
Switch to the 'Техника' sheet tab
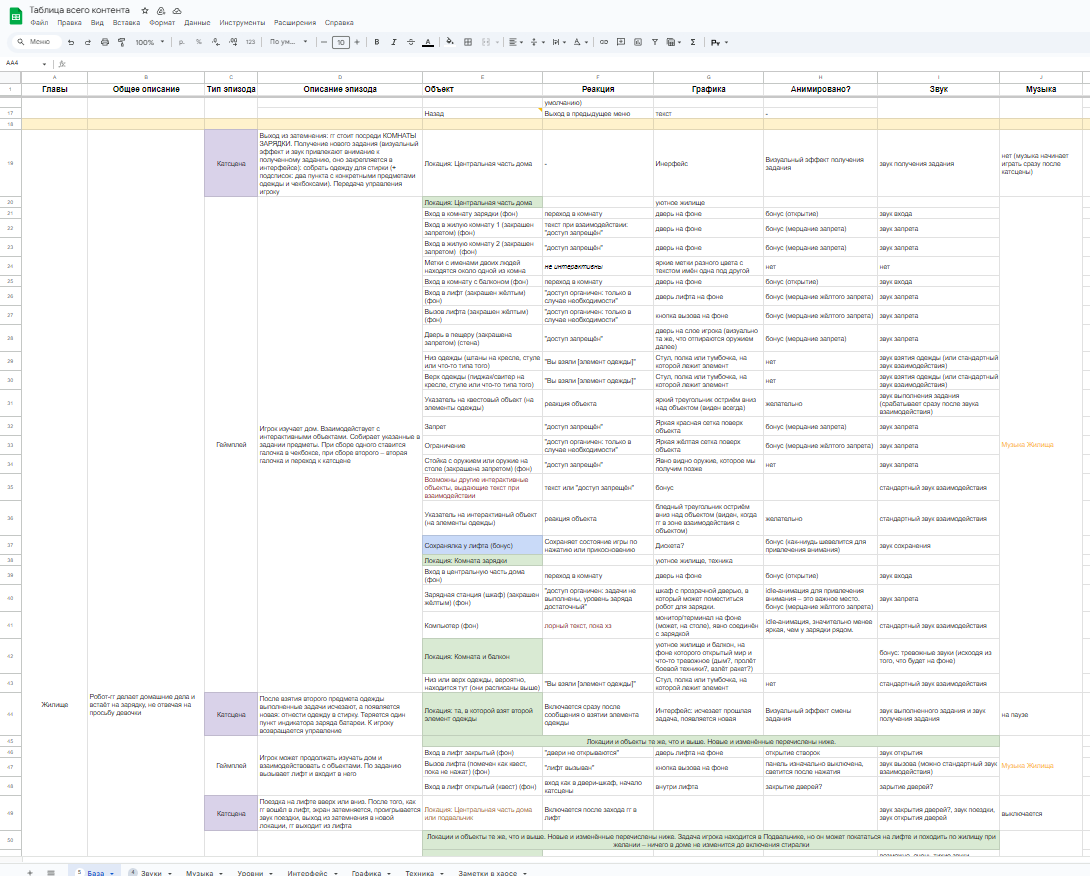point(420,873)
